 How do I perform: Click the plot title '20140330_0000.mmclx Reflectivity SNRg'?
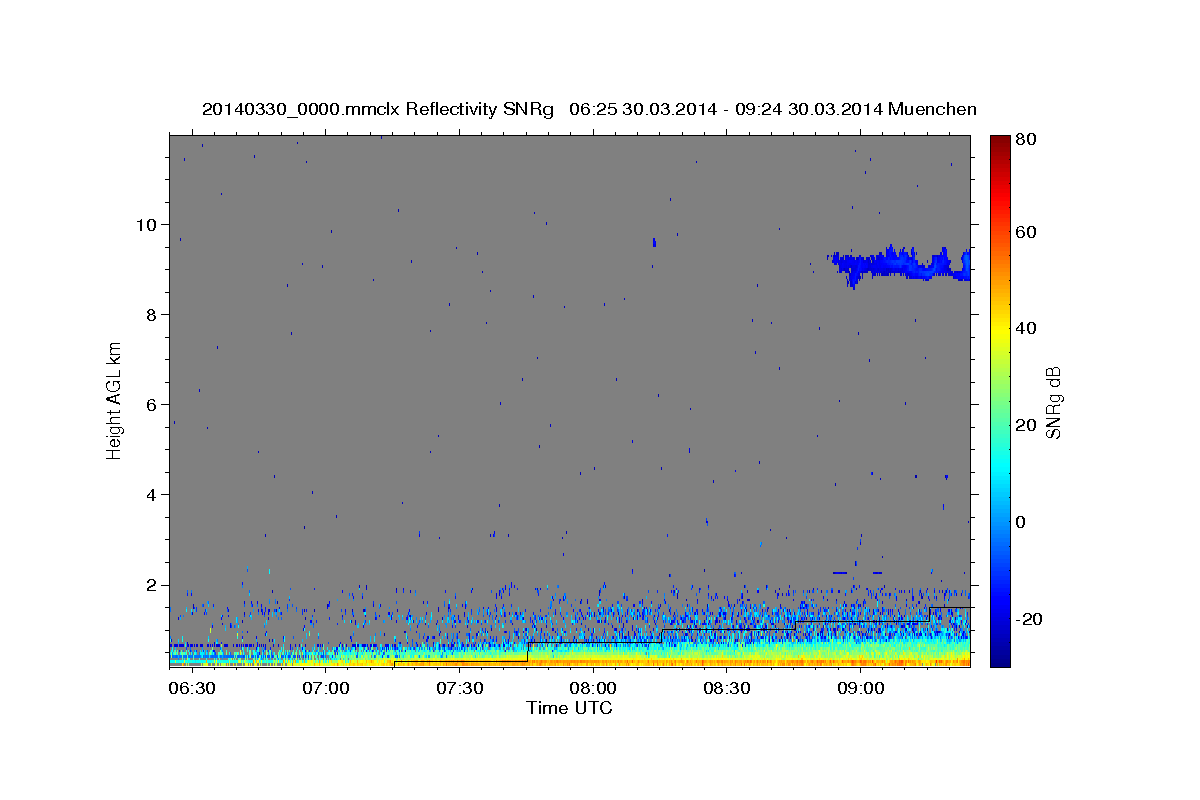click(378, 109)
